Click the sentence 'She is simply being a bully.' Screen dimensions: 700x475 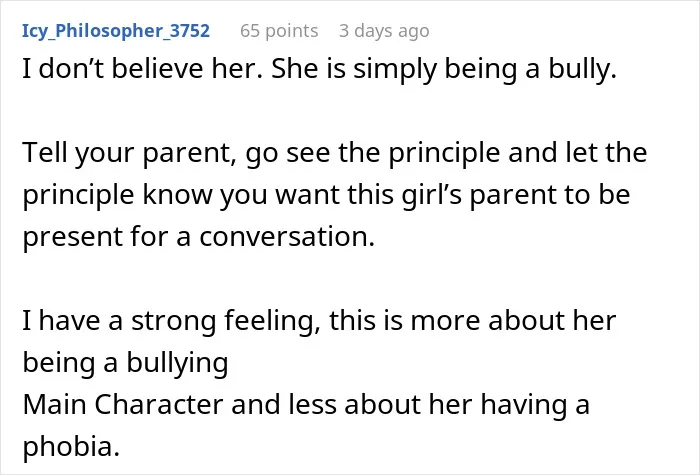tap(444, 70)
